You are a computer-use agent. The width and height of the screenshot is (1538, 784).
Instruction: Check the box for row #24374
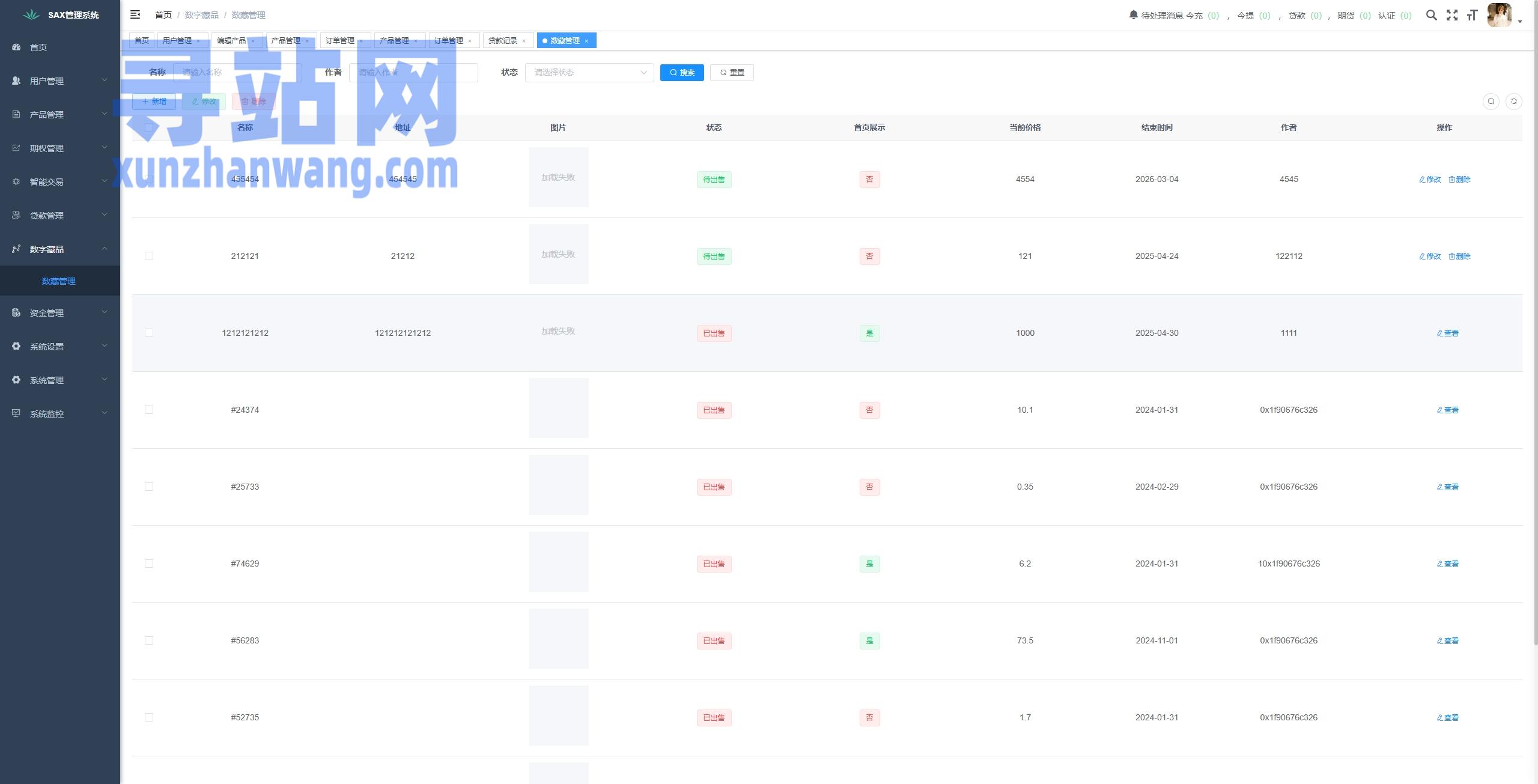[x=149, y=410]
